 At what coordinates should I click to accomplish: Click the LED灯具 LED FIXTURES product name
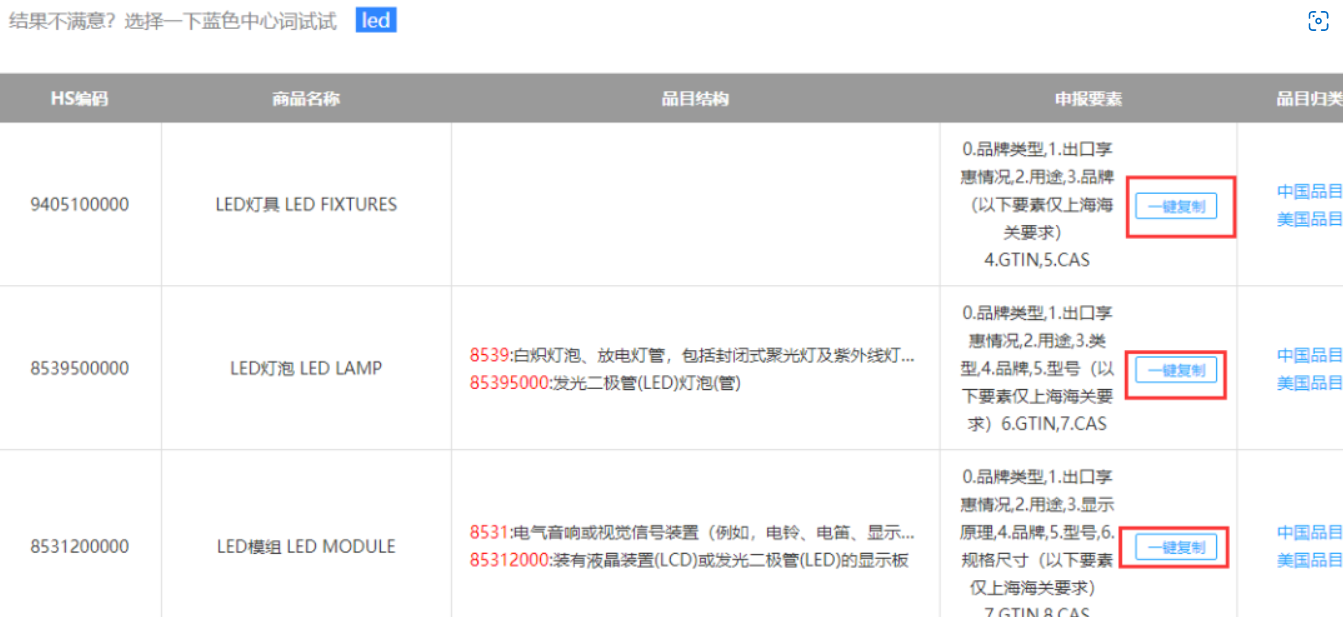306,205
